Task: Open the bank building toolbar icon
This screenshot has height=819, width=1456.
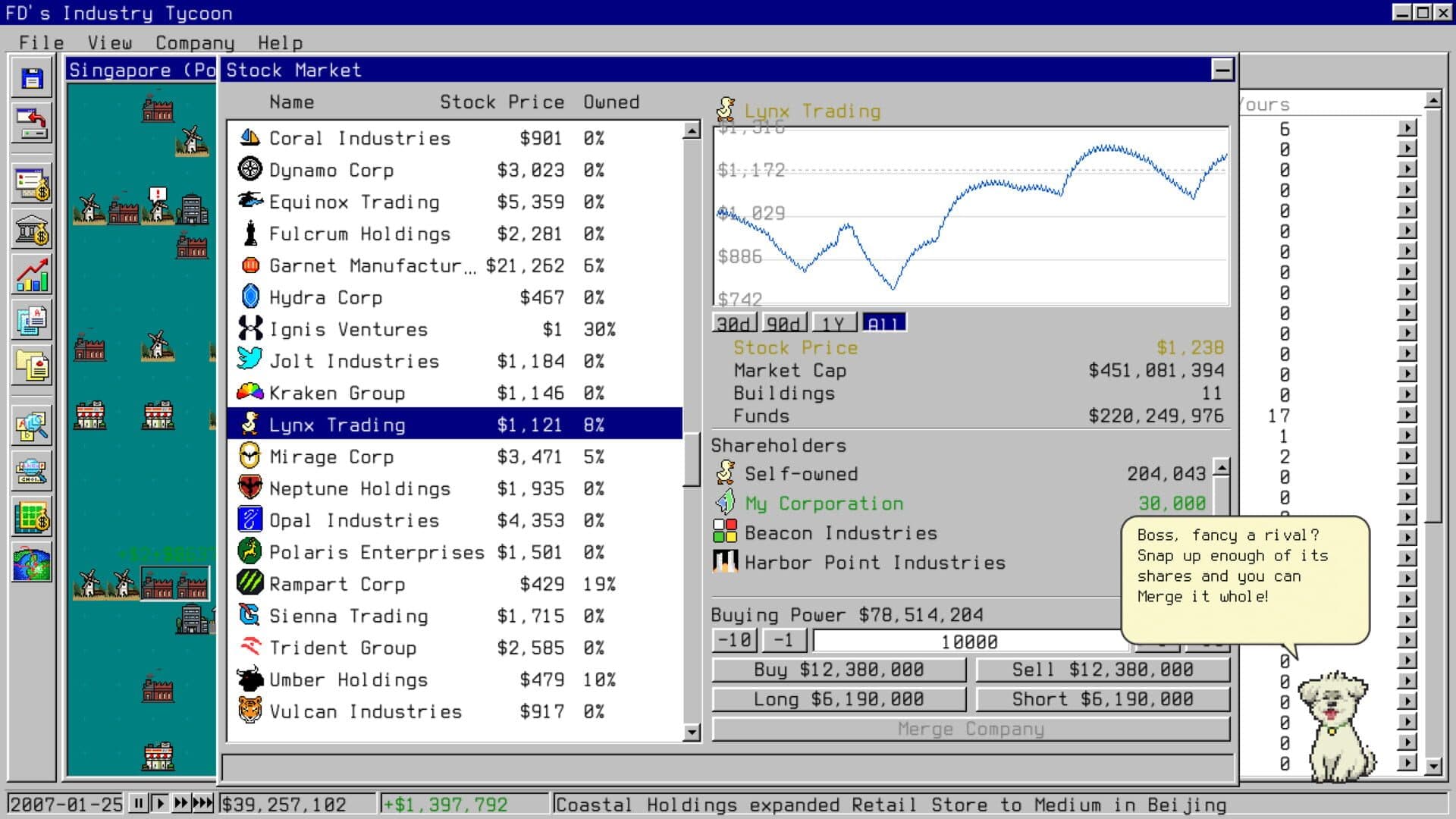Action: click(32, 230)
